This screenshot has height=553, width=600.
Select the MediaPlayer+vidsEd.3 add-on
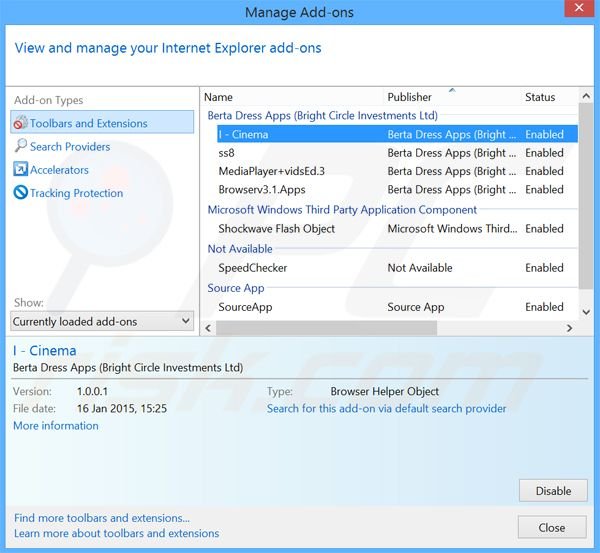[x=397, y=171]
